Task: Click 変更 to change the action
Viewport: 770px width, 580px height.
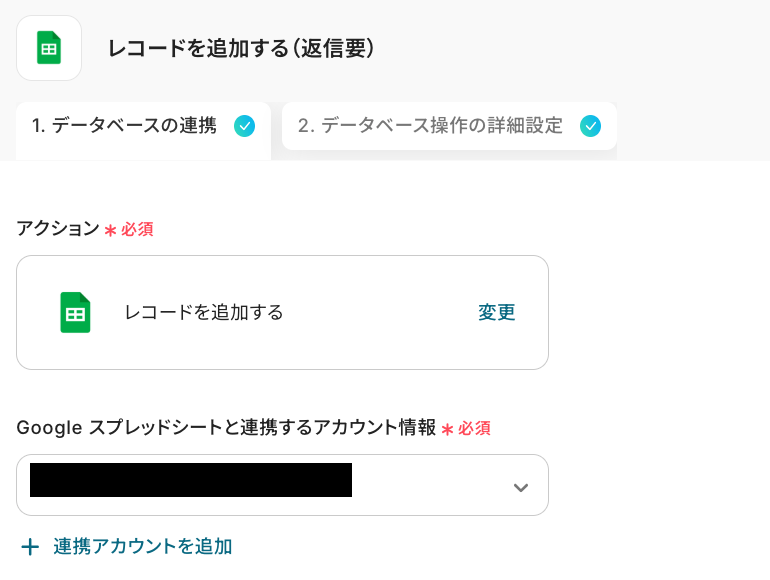Action: pos(496,313)
